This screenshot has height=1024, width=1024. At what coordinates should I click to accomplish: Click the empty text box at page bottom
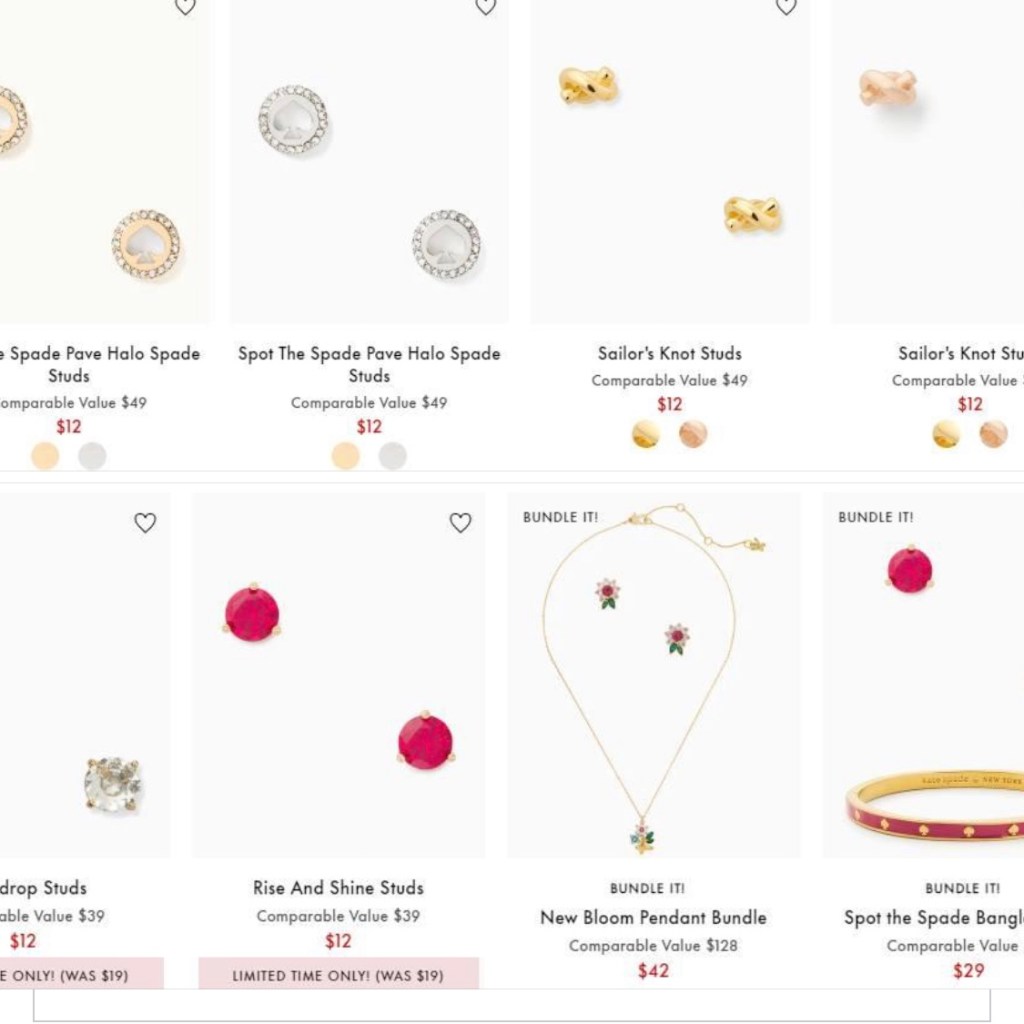coord(511,1005)
